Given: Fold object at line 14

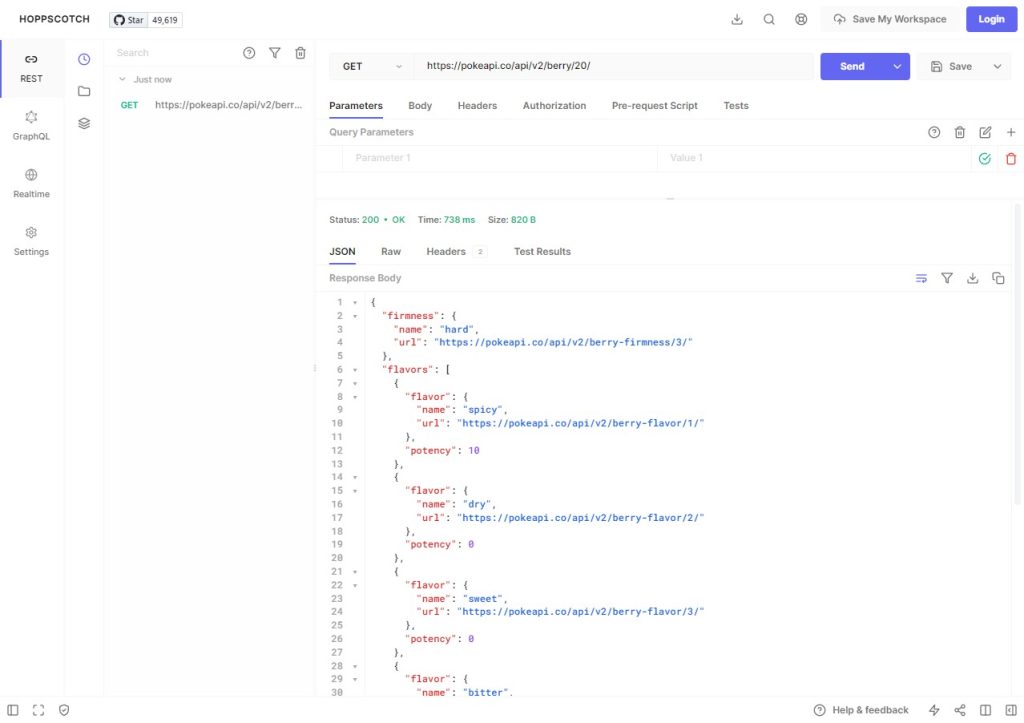Looking at the screenshot, I should 355,477.
